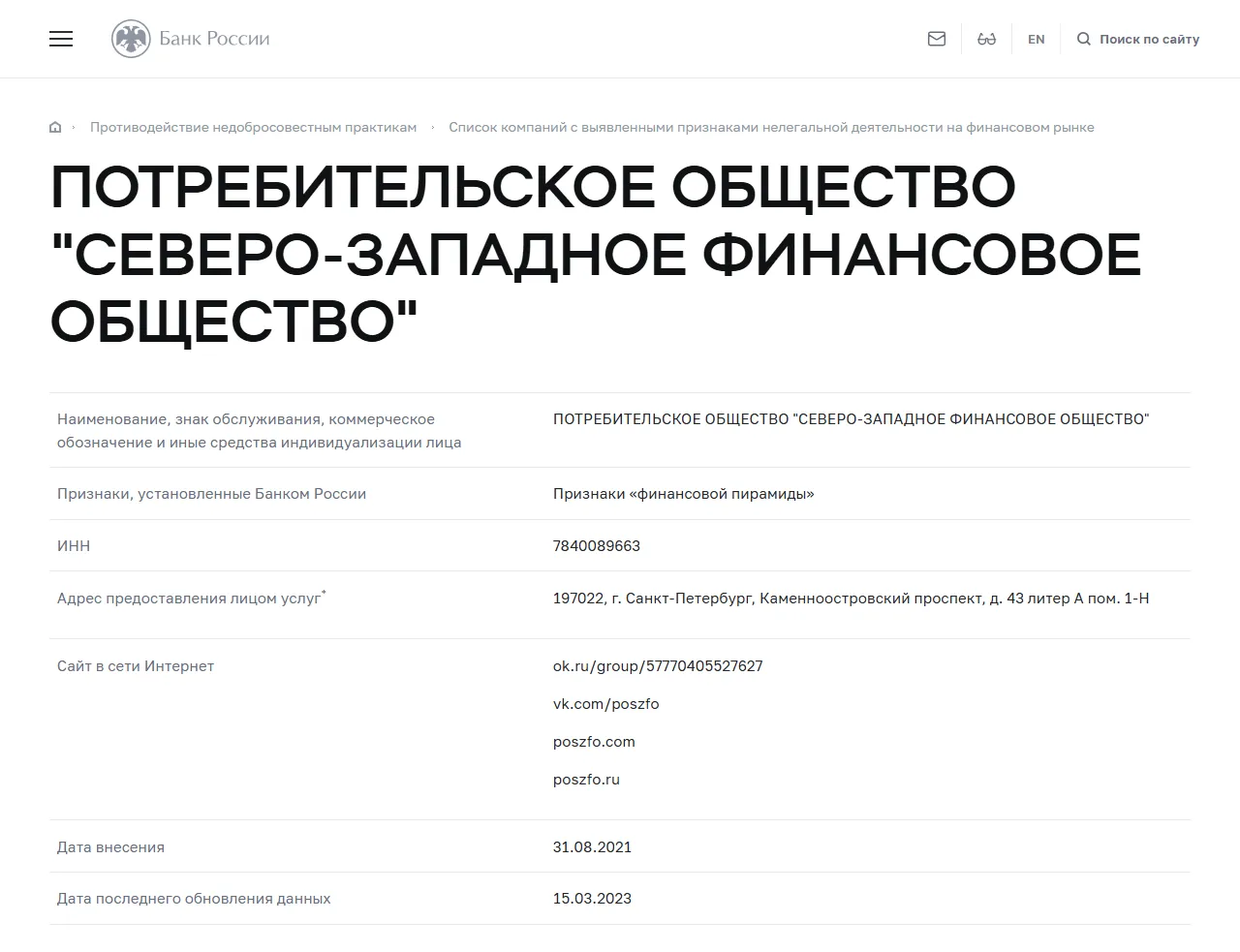Click the ok.ru/group/57770405527627 entry
Viewport: 1240px width, 952px height.
(658, 666)
